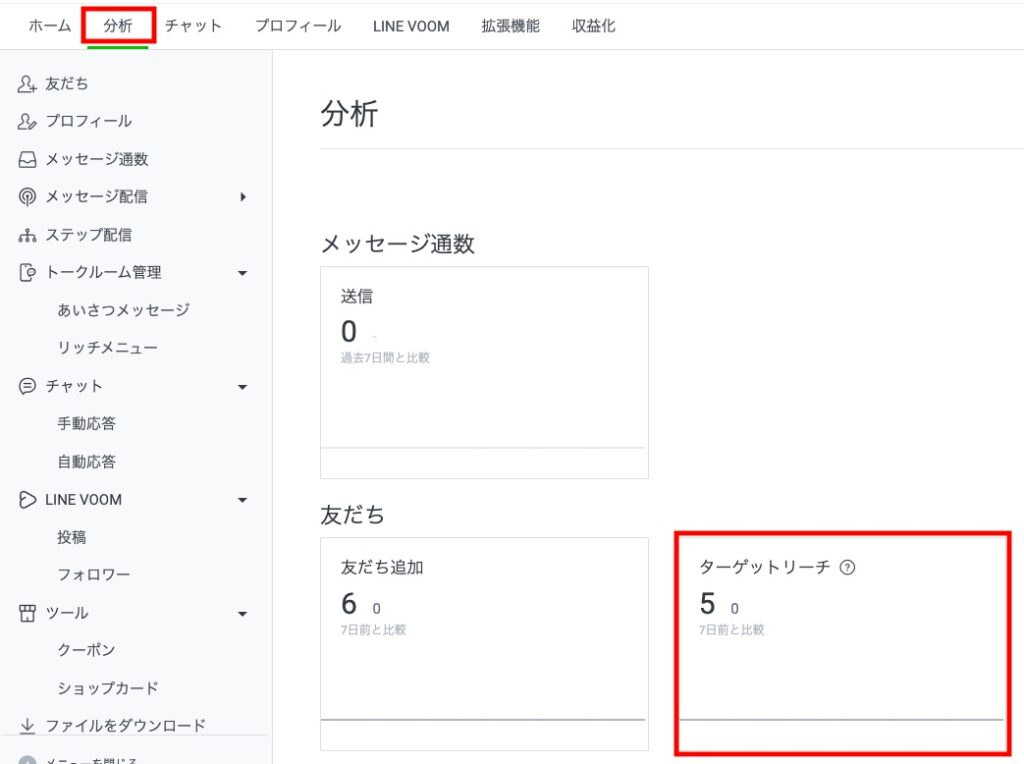Image resolution: width=1024 pixels, height=764 pixels.
Task: Click the LINE VOOM sidebar icon
Action: (x=27, y=500)
